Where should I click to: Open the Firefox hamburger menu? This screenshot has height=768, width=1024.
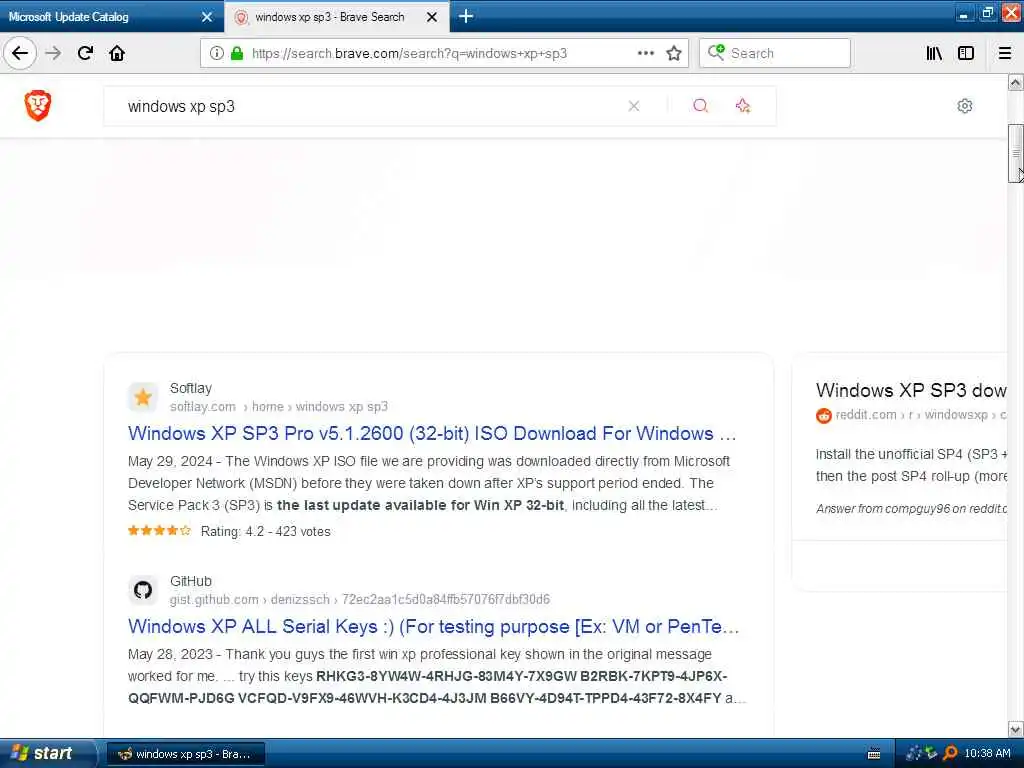pyautogui.click(x=1005, y=53)
